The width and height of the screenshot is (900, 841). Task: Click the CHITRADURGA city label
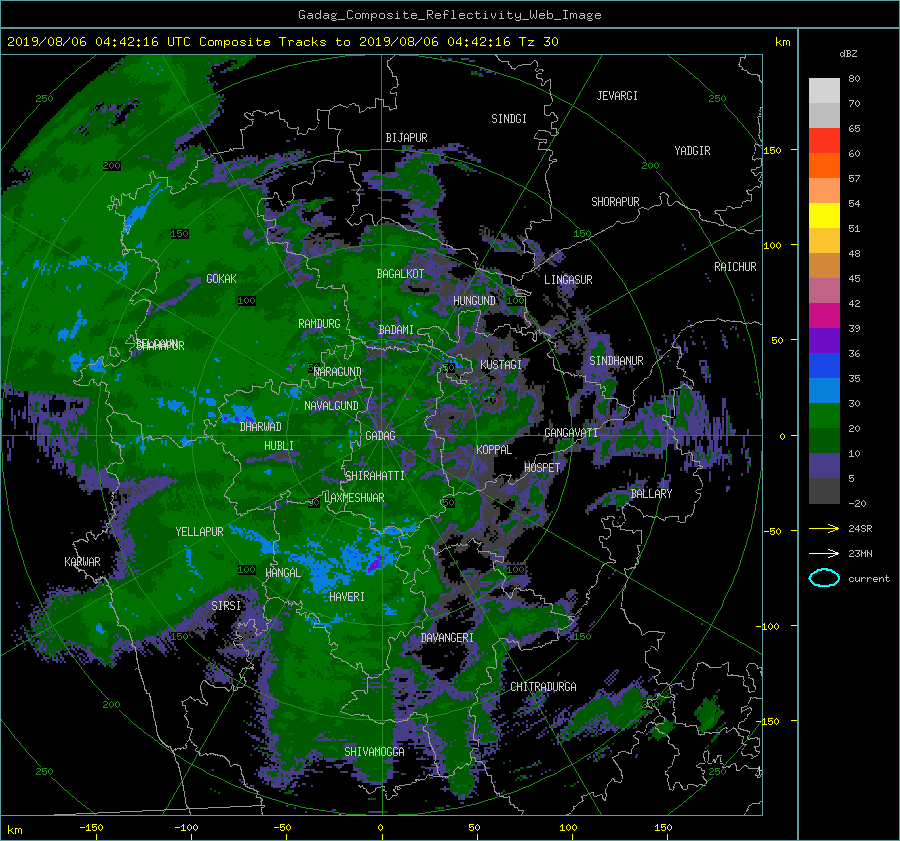544,687
